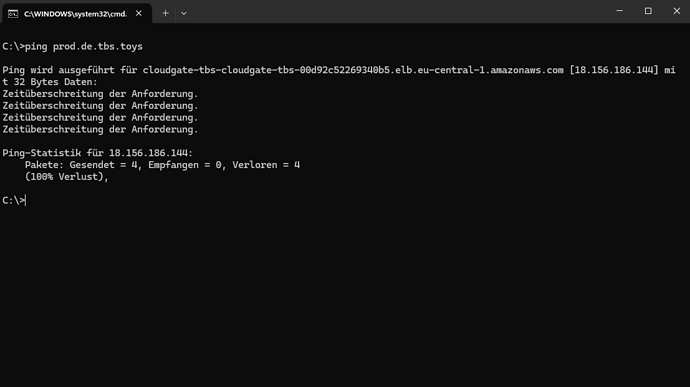Click the last Zeitüberschreitung der Anforderung line
This screenshot has height=387, width=690.
point(100,129)
